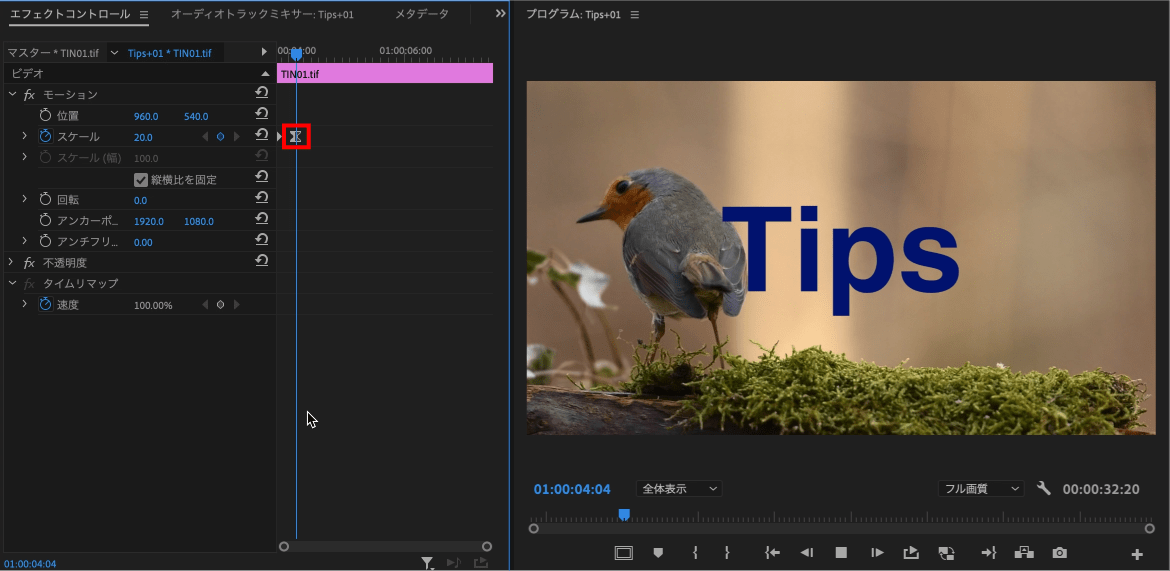Go to next 速度 keyframe
The height and width of the screenshot is (571, 1170).
point(237,305)
